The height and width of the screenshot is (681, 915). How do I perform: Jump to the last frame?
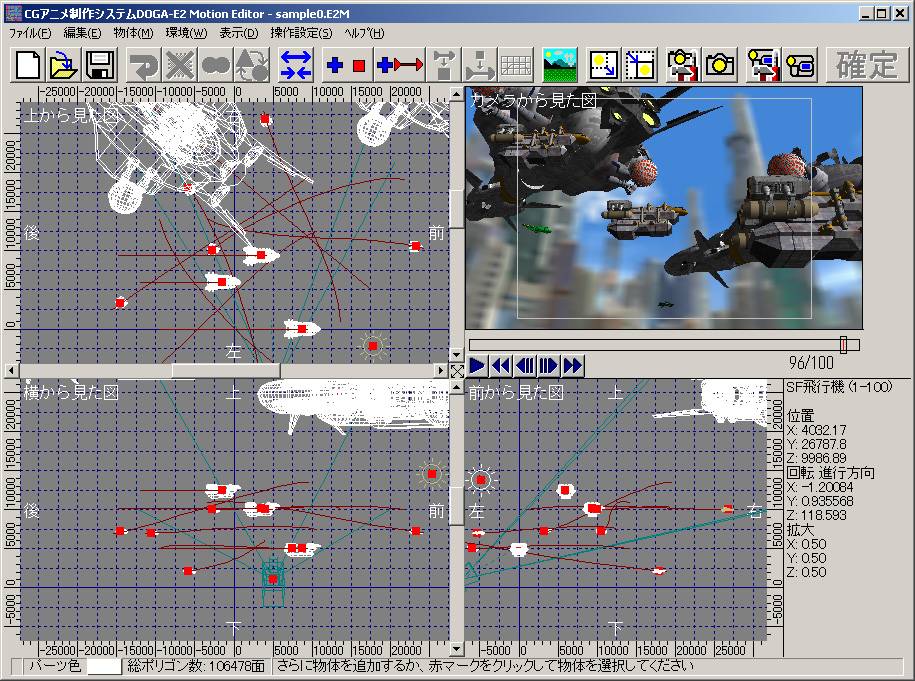[573, 366]
